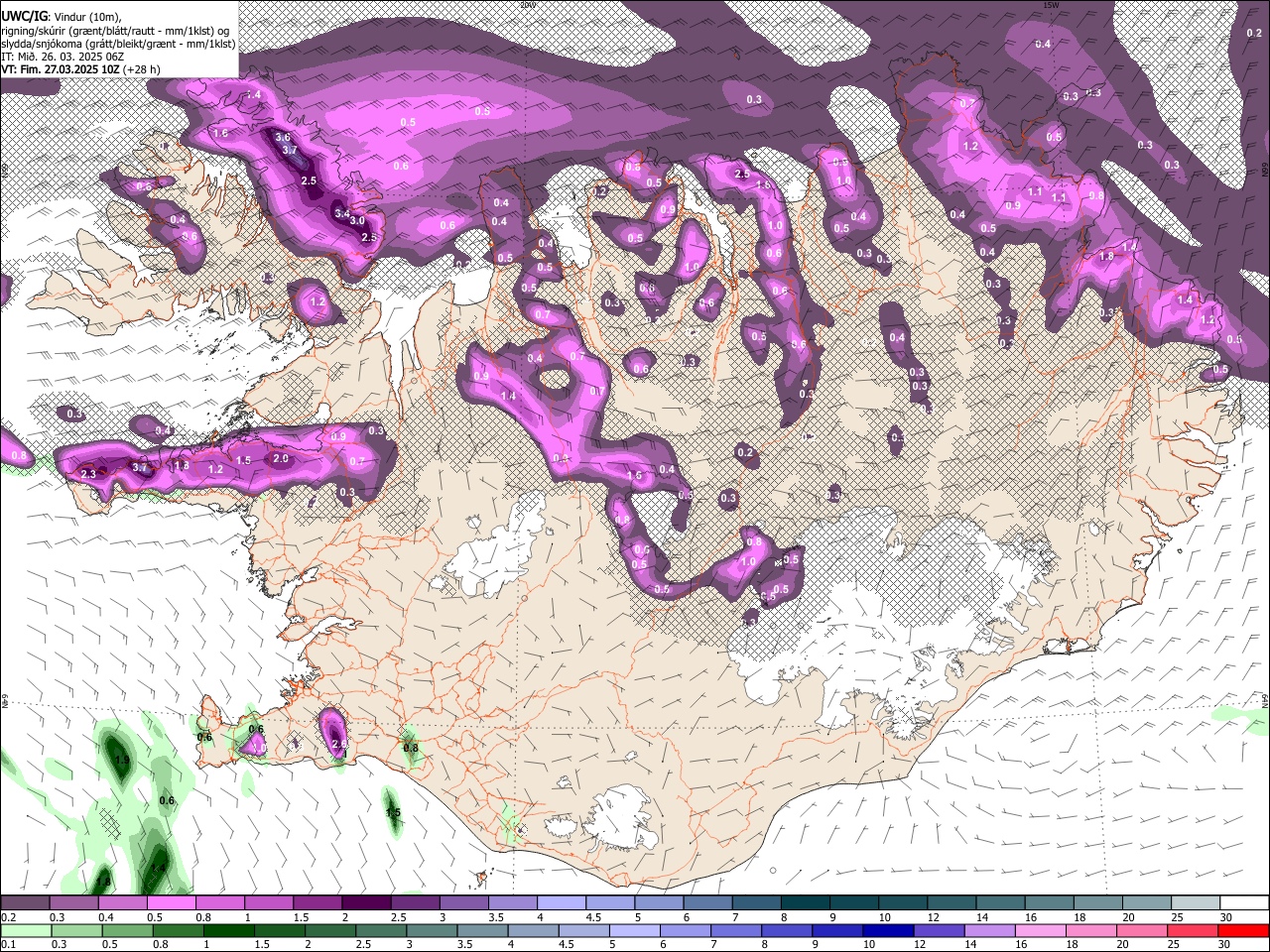1270x952 pixels.
Task: Pick the palest green rain swatch labeled 0.1
Action: (25, 930)
